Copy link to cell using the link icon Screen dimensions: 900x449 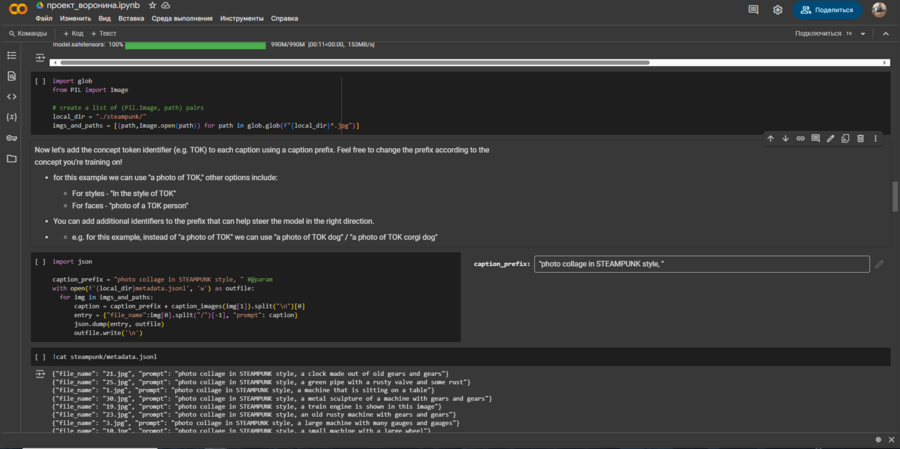point(800,138)
